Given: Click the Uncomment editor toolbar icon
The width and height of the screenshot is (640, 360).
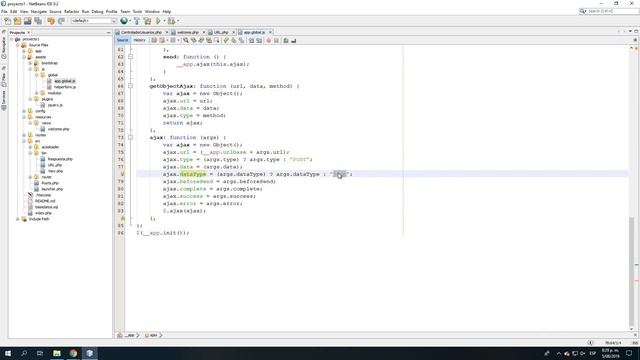Looking at the screenshot, I should (x=293, y=40).
